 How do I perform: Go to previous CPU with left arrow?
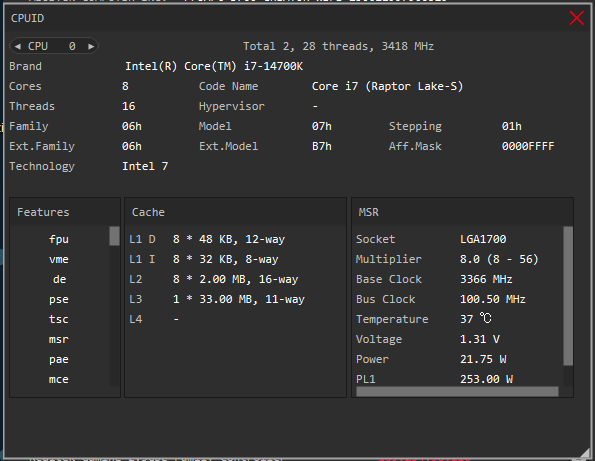click(17, 46)
